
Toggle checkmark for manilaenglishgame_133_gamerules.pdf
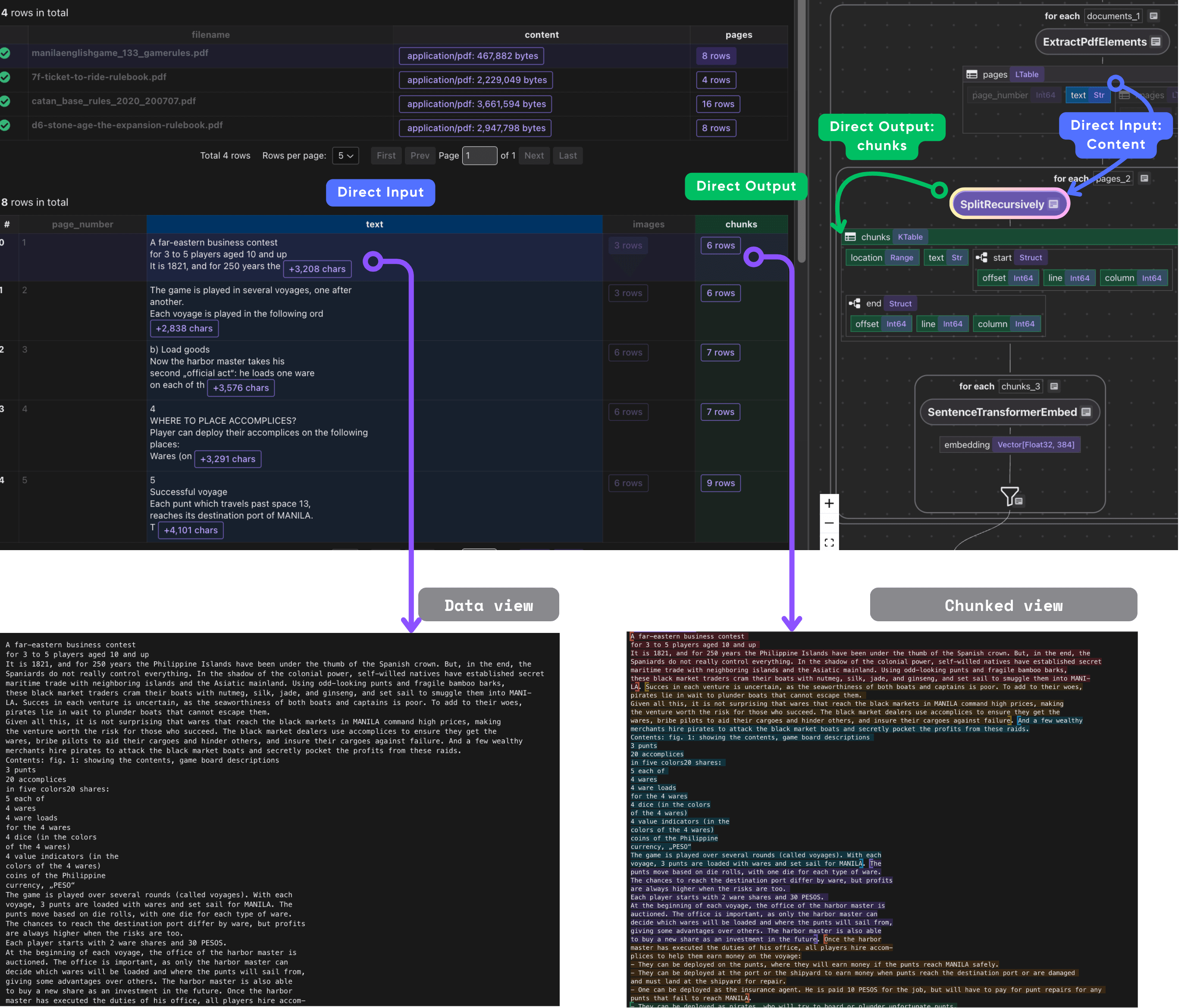pos(6,53)
